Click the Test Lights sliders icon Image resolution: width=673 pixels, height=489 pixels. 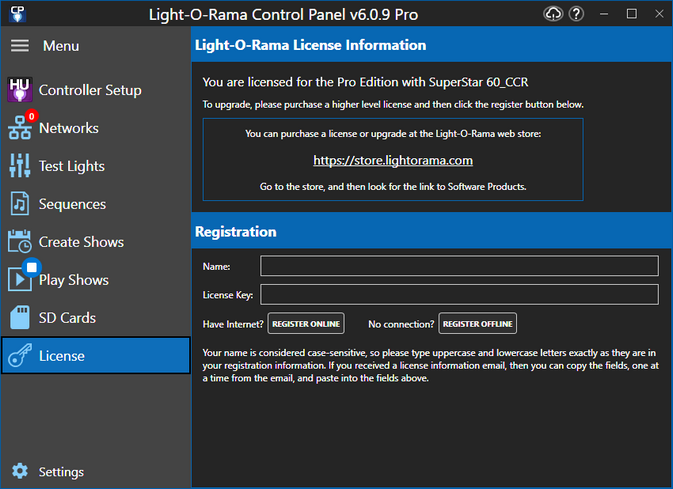[x=20, y=166]
